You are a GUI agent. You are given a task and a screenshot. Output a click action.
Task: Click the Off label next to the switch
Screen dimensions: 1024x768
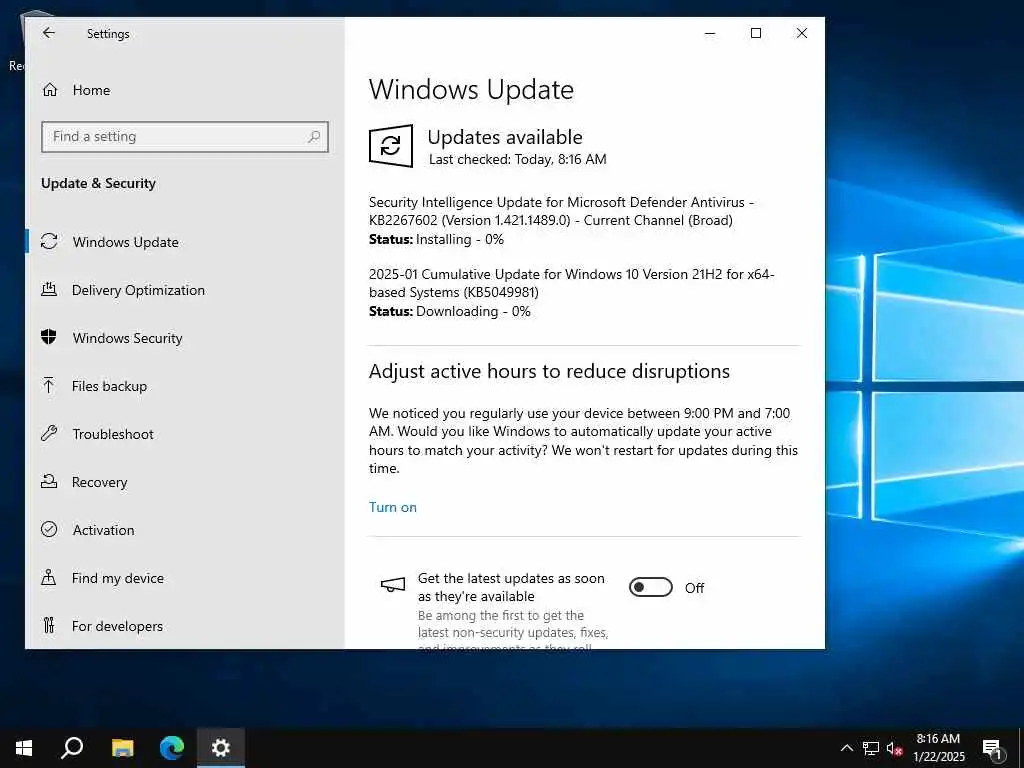694,588
